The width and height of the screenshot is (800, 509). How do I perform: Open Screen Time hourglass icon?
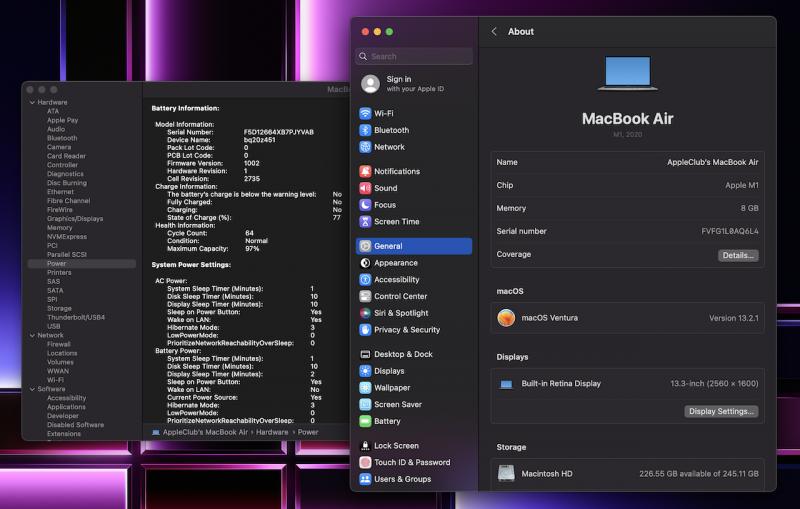[x=365, y=222]
